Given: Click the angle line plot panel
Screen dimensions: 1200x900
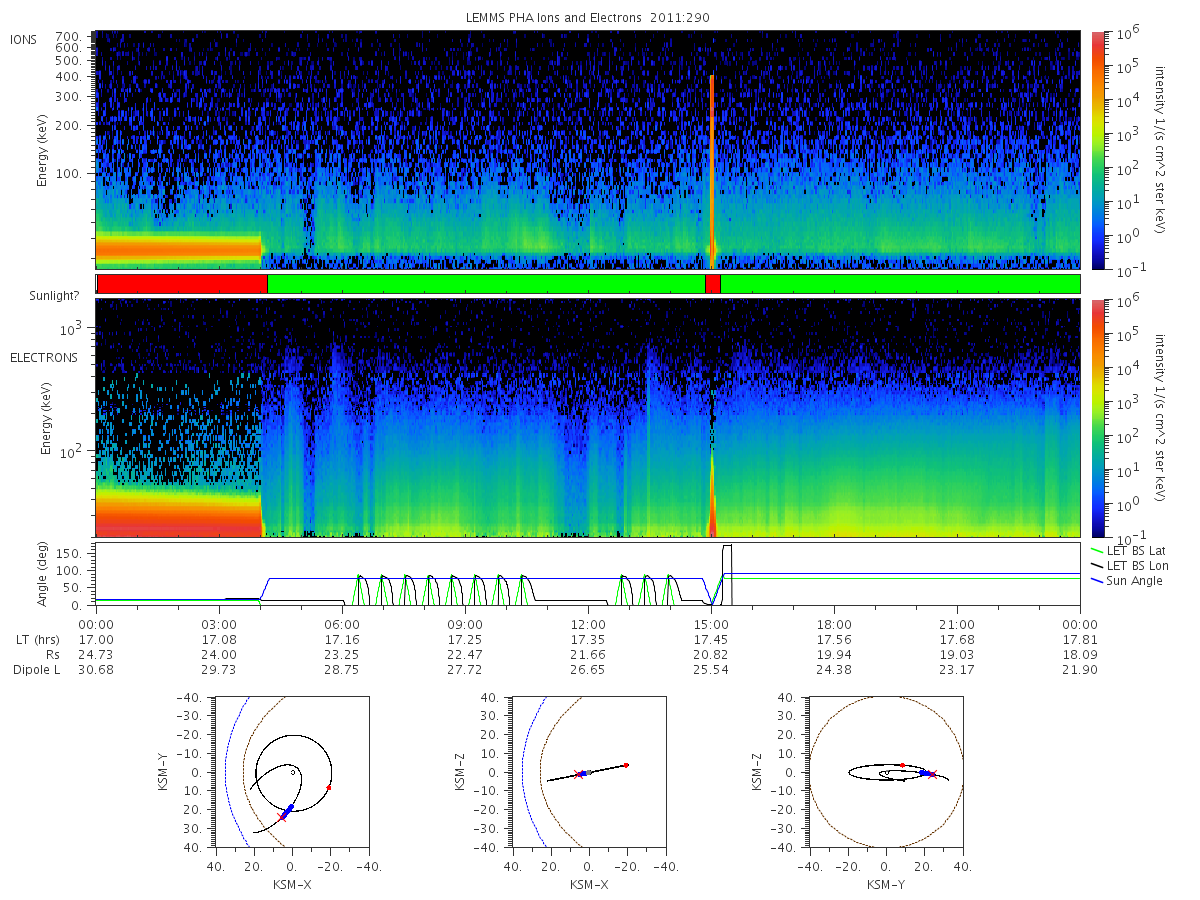Looking at the screenshot, I should 588,575.
